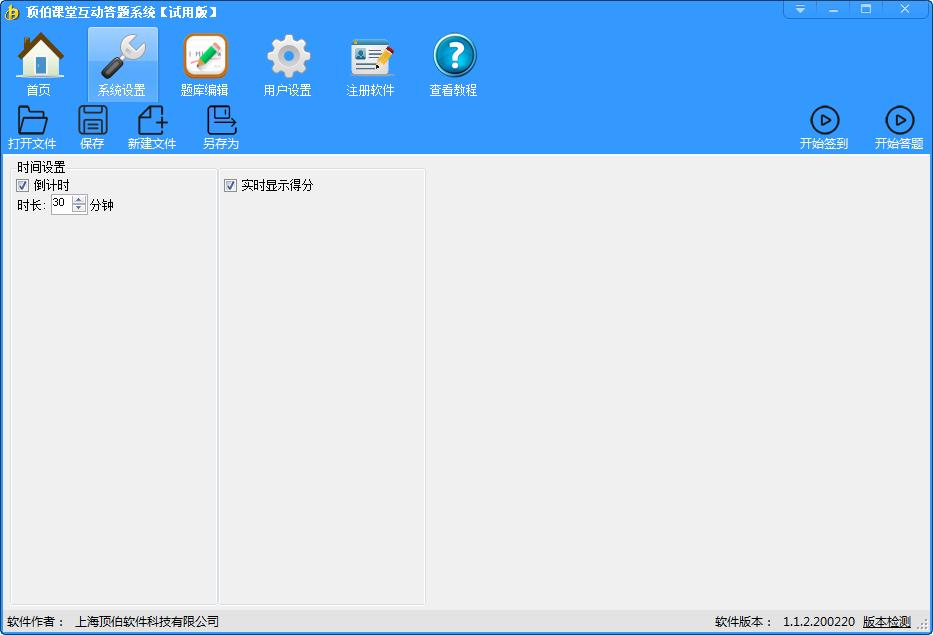
Task: Start answering with 开始答题
Action: click(x=899, y=127)
